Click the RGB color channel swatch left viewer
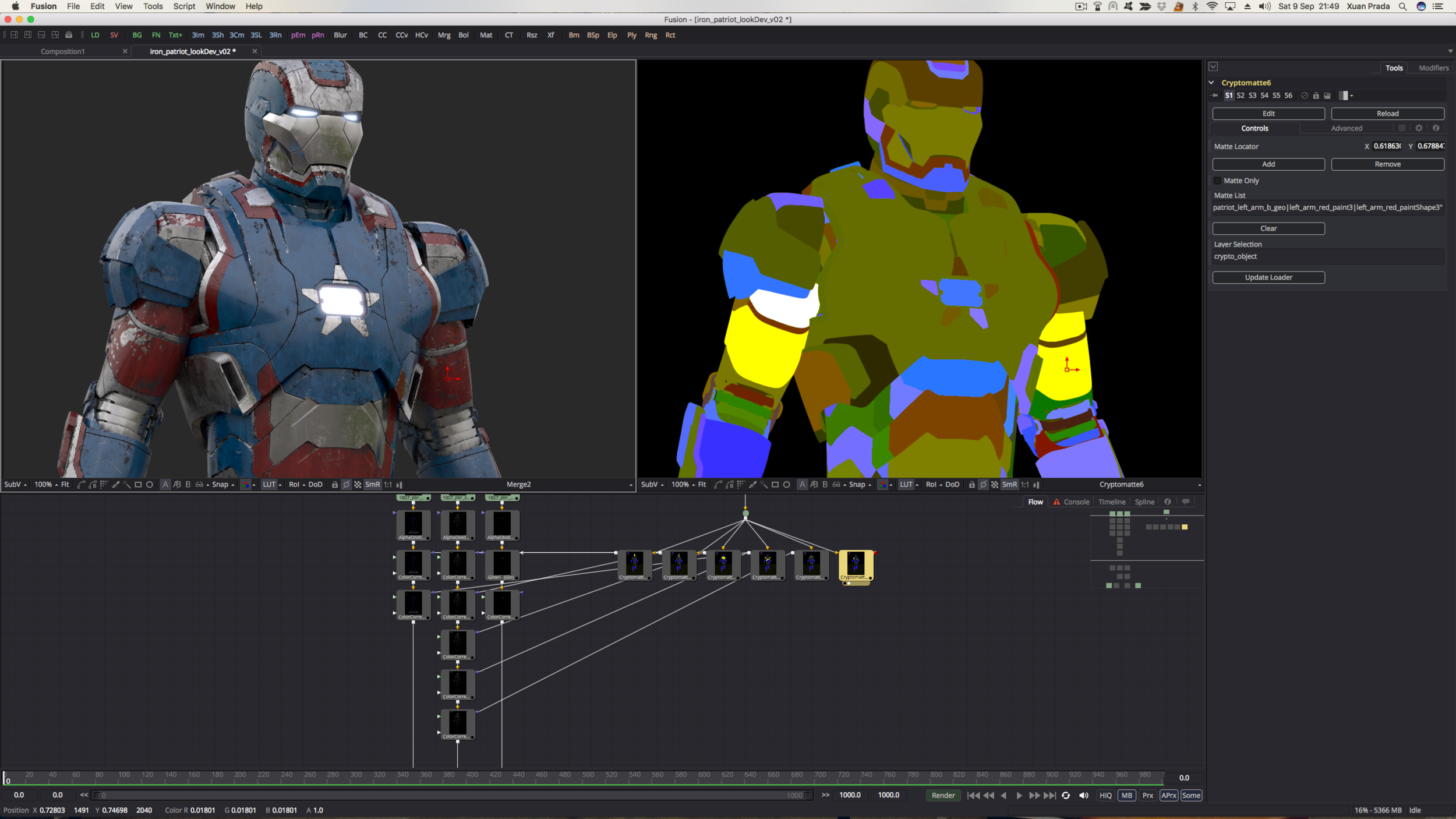Screen dimensions: 1456x819 pyautogui.click(x=246, y=485)
